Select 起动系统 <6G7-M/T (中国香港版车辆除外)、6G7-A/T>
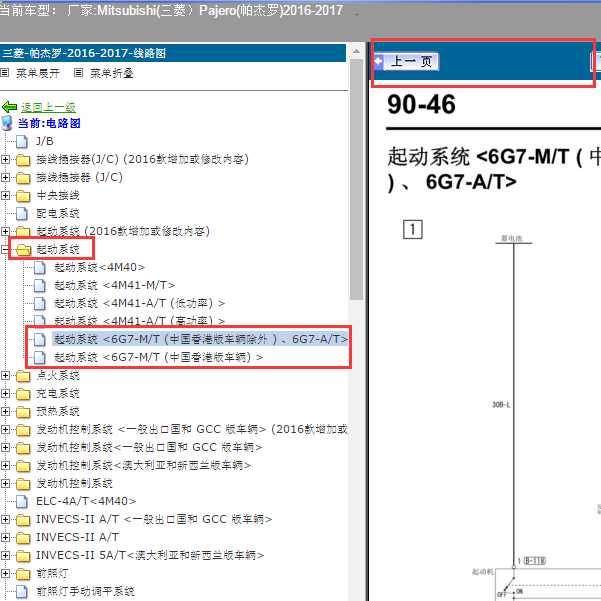Image resolution: width=601 pixels, height=601 pixels. coord(200,339)
